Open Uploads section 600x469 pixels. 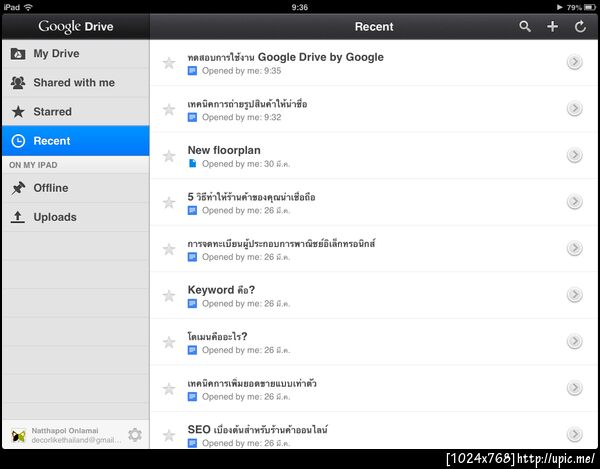[x=76, y=217]
